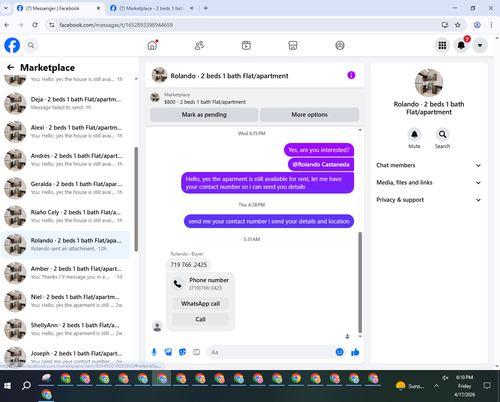This screenshot has height=402, width=500.
Task: Open Facebook search magnifier icon
Action: point(31,45)
